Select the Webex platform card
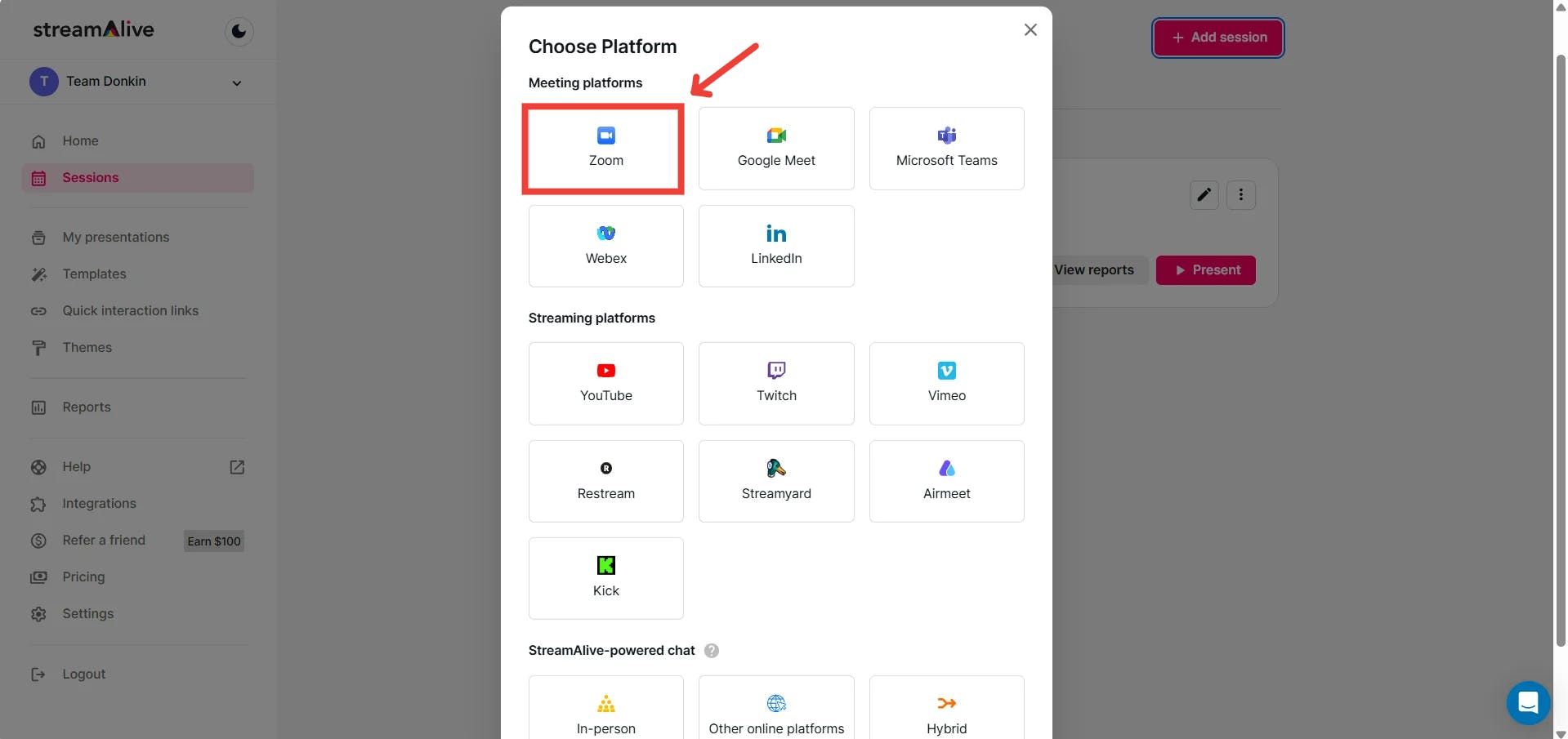1568x739 pixels. (x=605, y=246)
